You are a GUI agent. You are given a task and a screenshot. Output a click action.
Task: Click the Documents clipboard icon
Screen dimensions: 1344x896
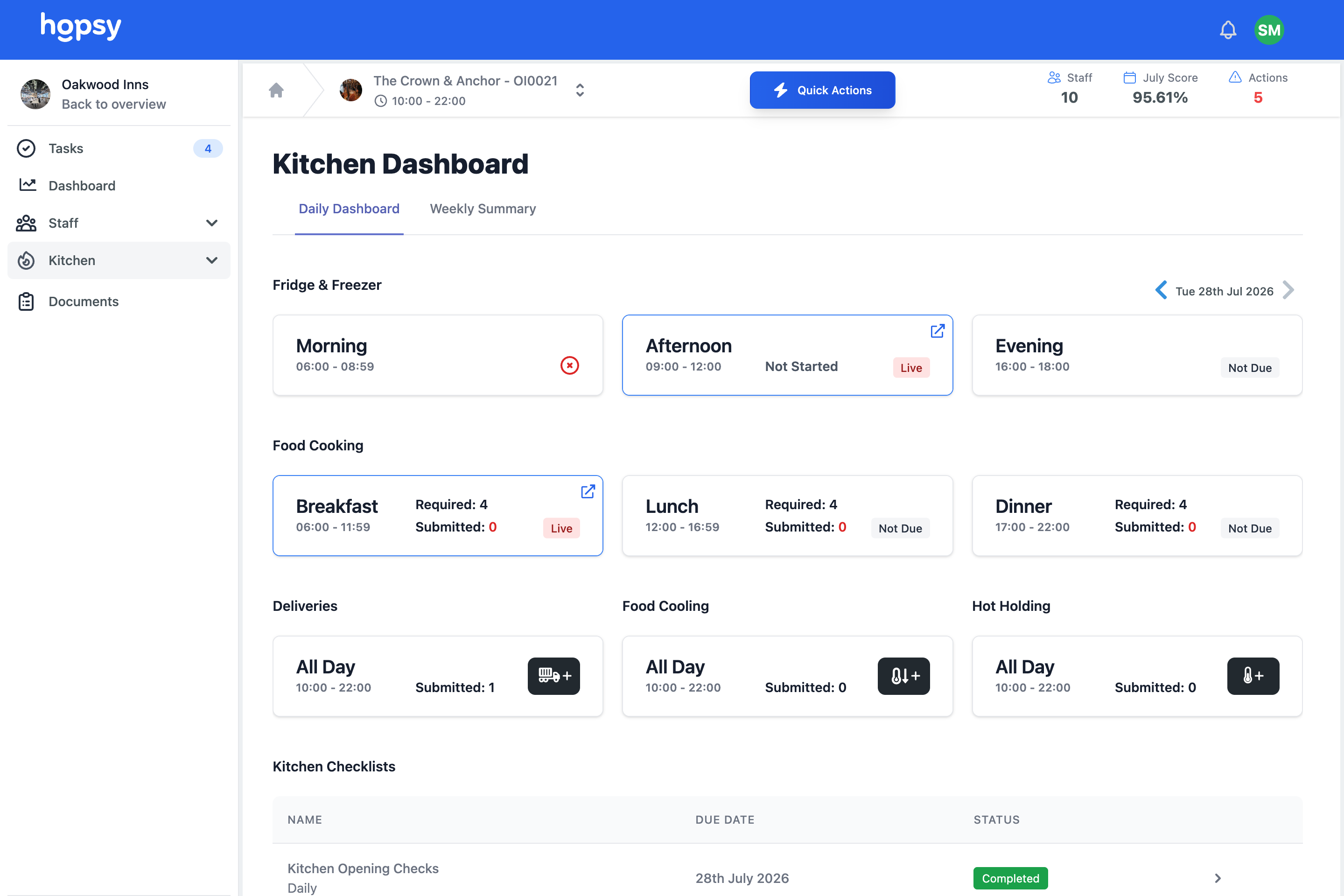pyautogui.click(x=26, y=302)
